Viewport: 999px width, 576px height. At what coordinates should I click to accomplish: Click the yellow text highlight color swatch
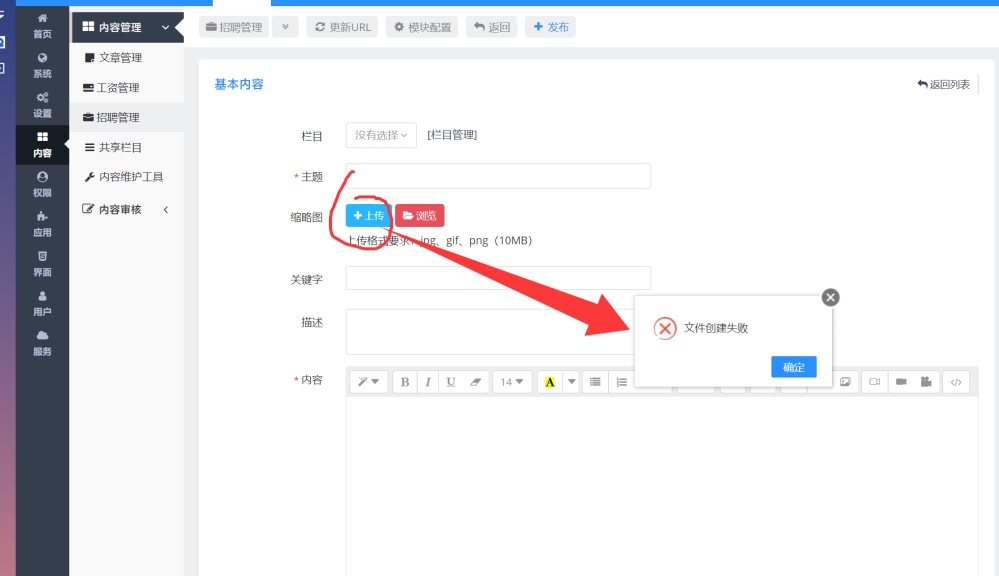(x=549, y=382)
